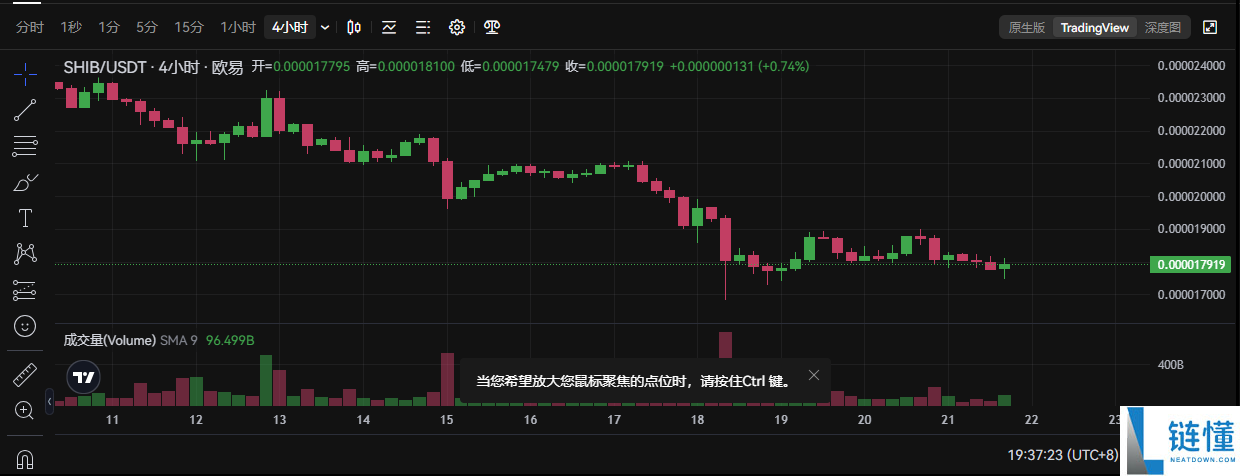Select the crosshair cursor tool
This screenshot has height=476, width=1240.
point(25,74)
